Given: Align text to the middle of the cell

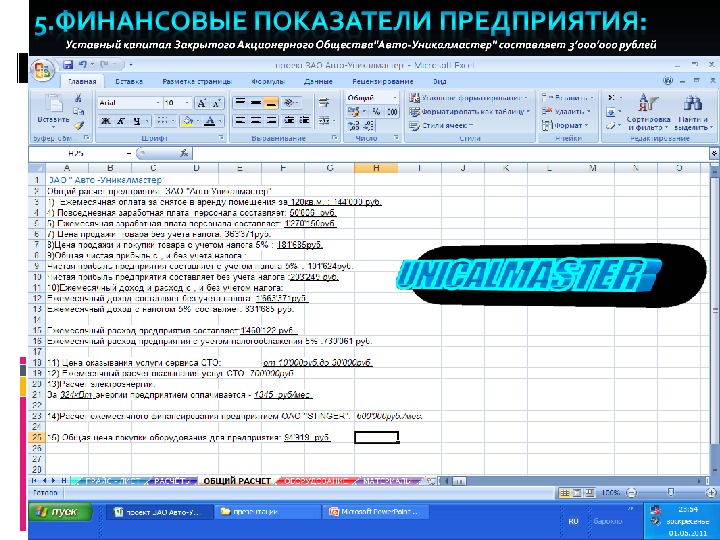Looking at the screenshot, I should coord(256,102).
